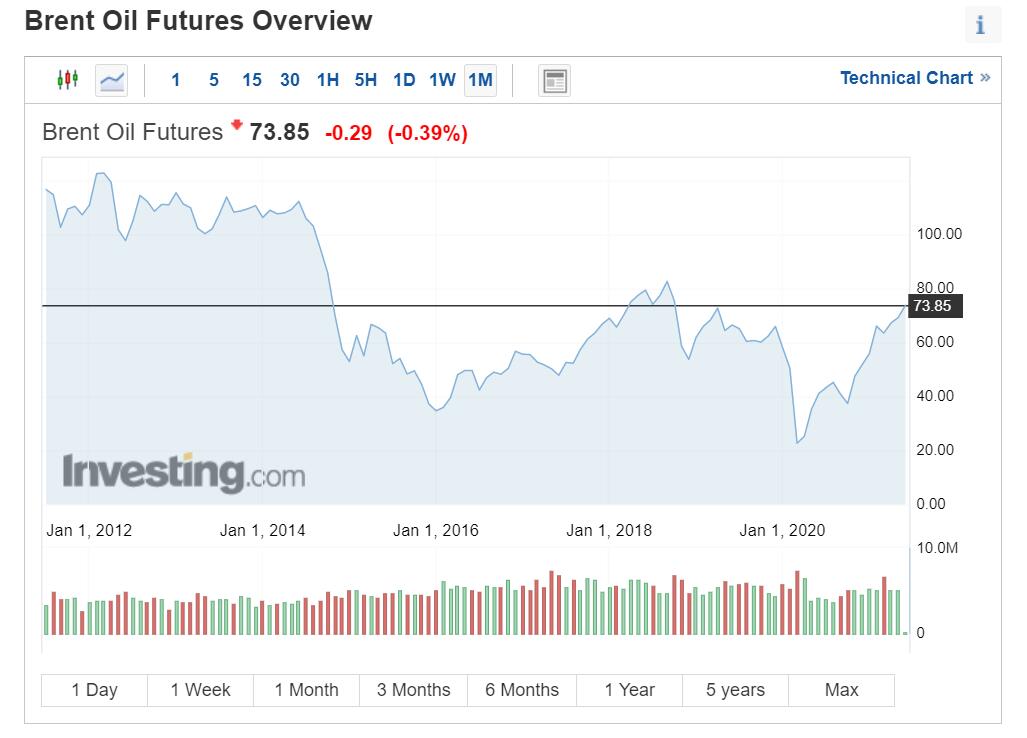1027x738 pixels.
Task: Click the 6 Months range button
Action: pyautogui.click(x=521, y=690)
